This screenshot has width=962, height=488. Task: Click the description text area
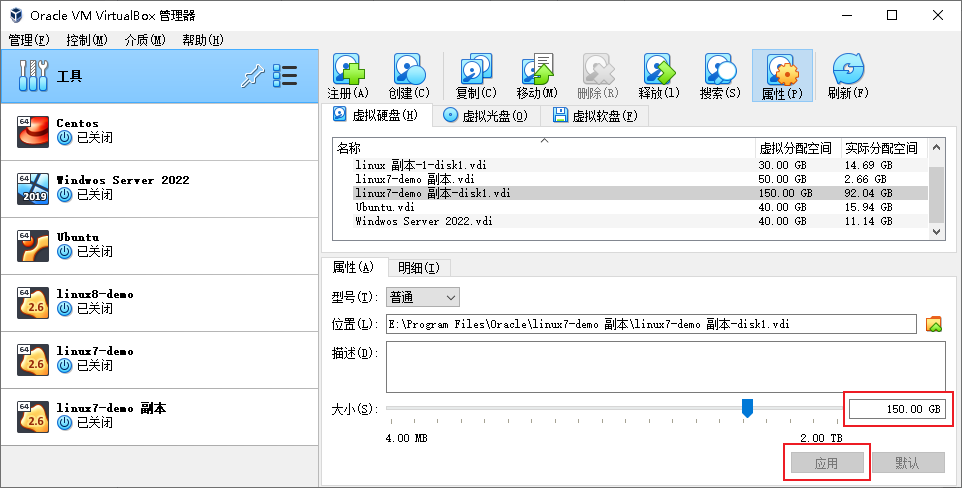coord(666,367)
